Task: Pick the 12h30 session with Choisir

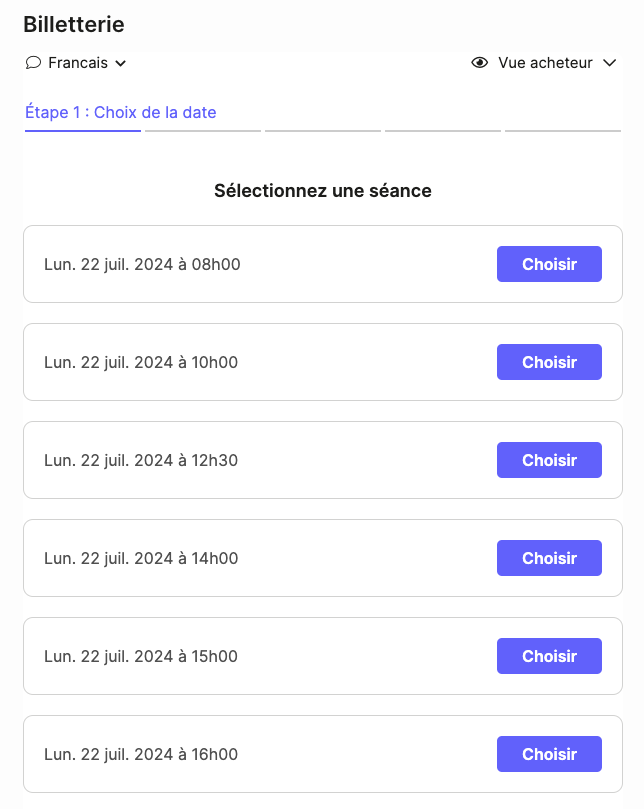Action: 549,460
